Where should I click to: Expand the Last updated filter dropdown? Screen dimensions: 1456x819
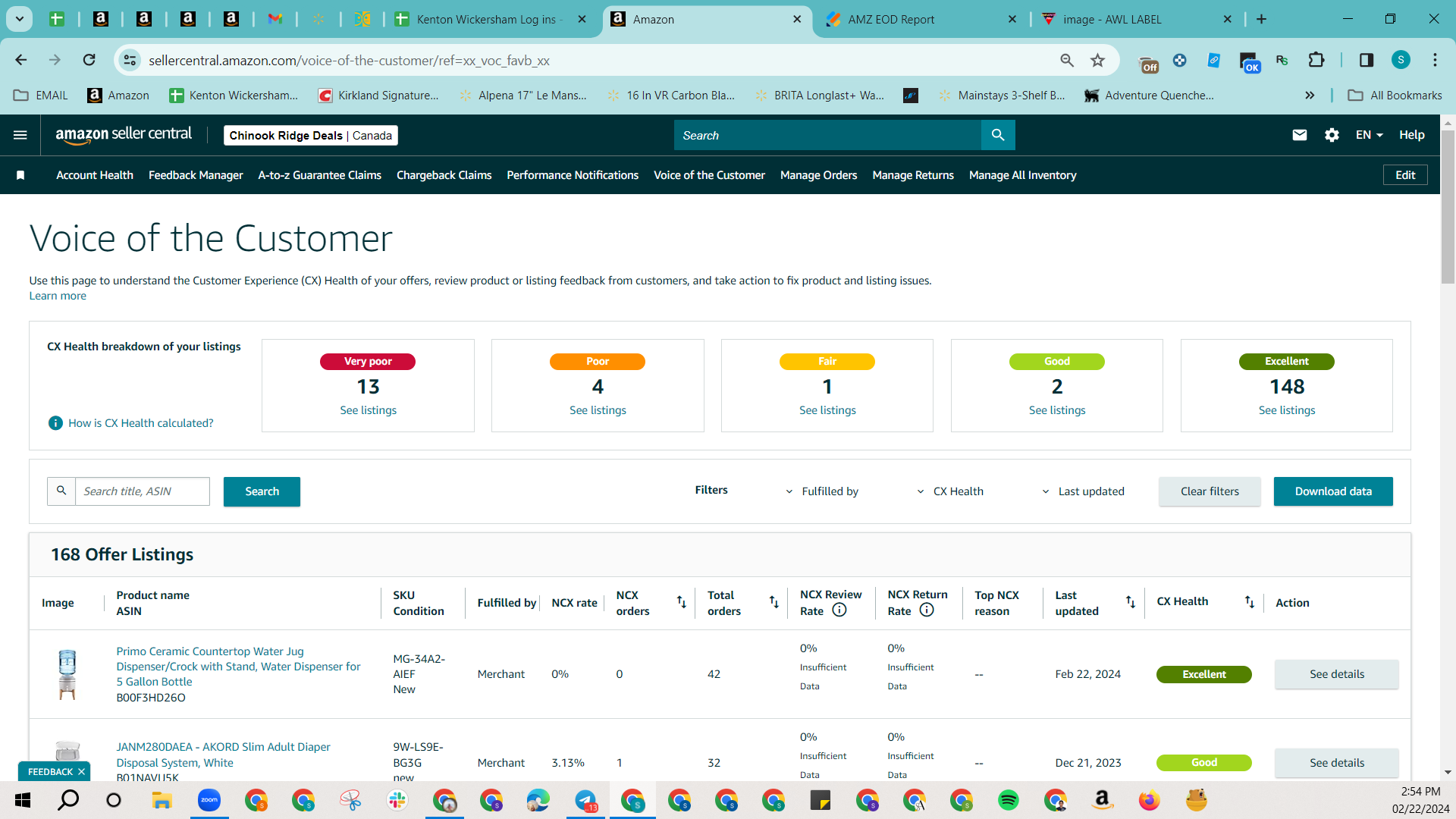[x=1083, y=491]
